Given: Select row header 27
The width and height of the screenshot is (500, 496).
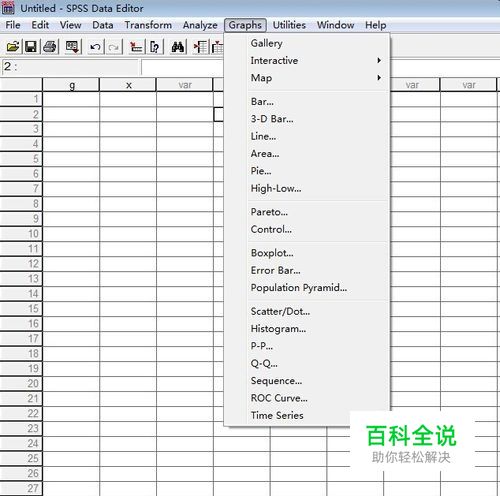Looking at the screenshot, I should coord(21,489).
